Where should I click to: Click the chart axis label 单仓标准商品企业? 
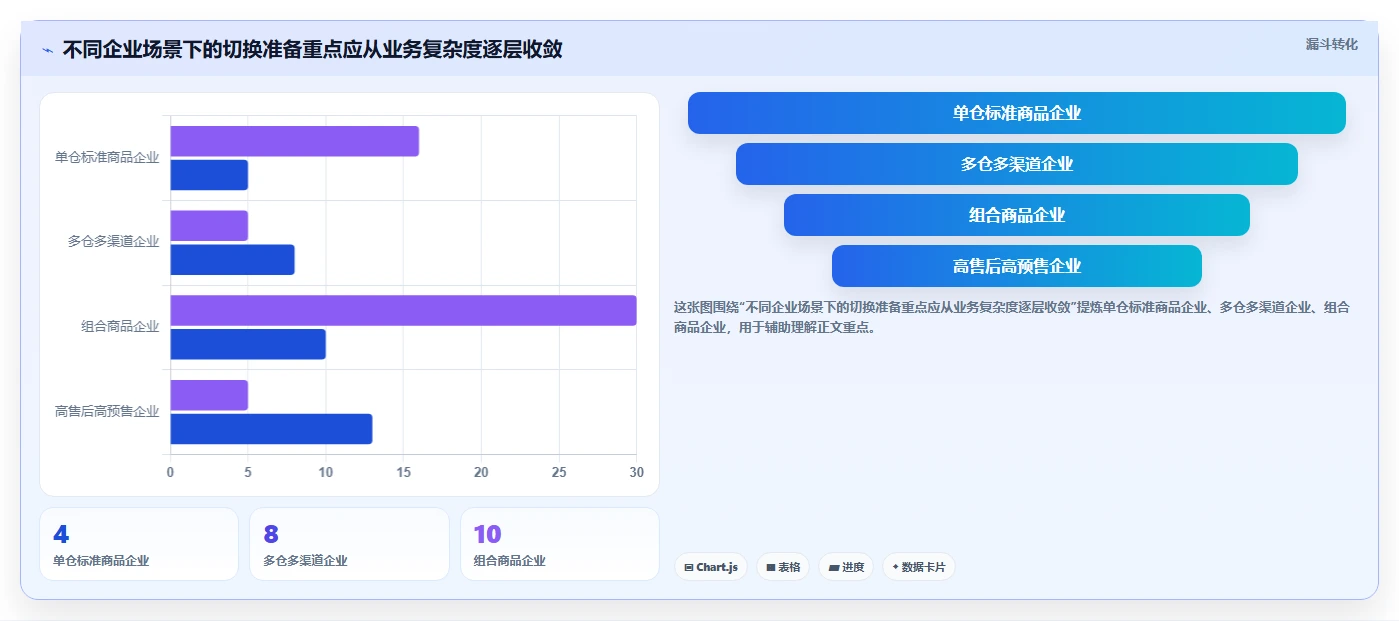coord(107,157)
